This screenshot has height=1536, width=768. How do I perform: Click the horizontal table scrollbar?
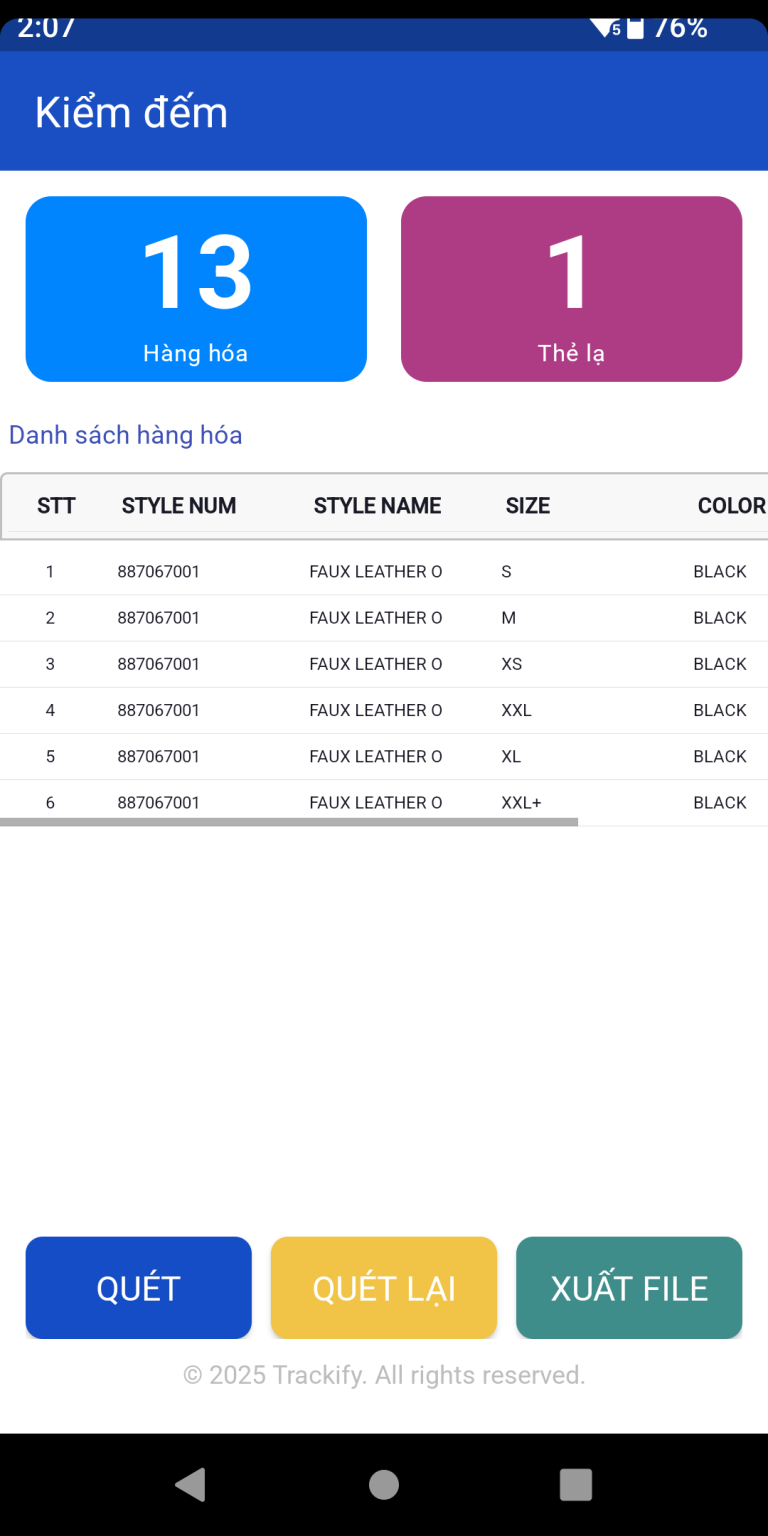tap(289, 822)
